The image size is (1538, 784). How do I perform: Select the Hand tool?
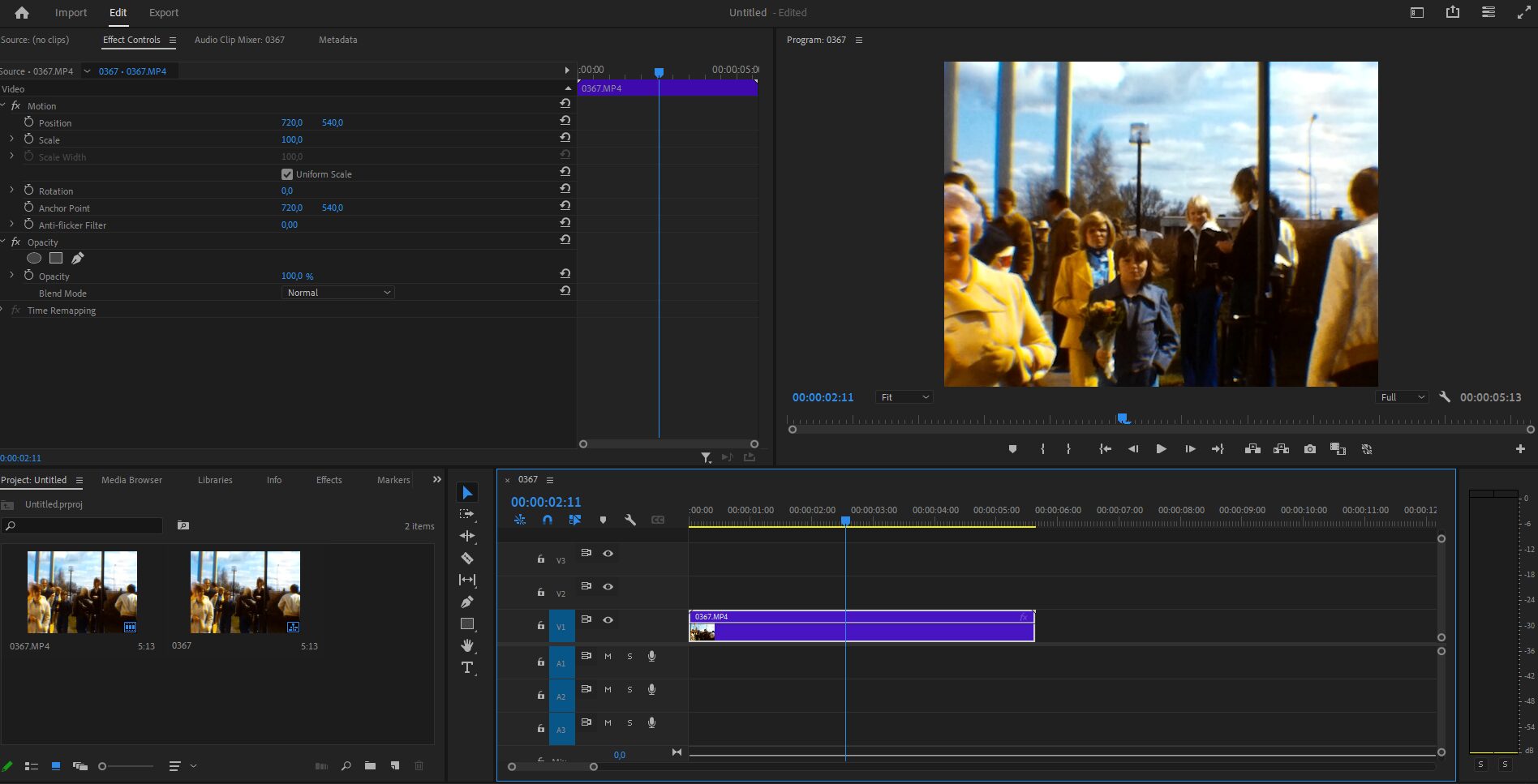(x=467, y=645)
